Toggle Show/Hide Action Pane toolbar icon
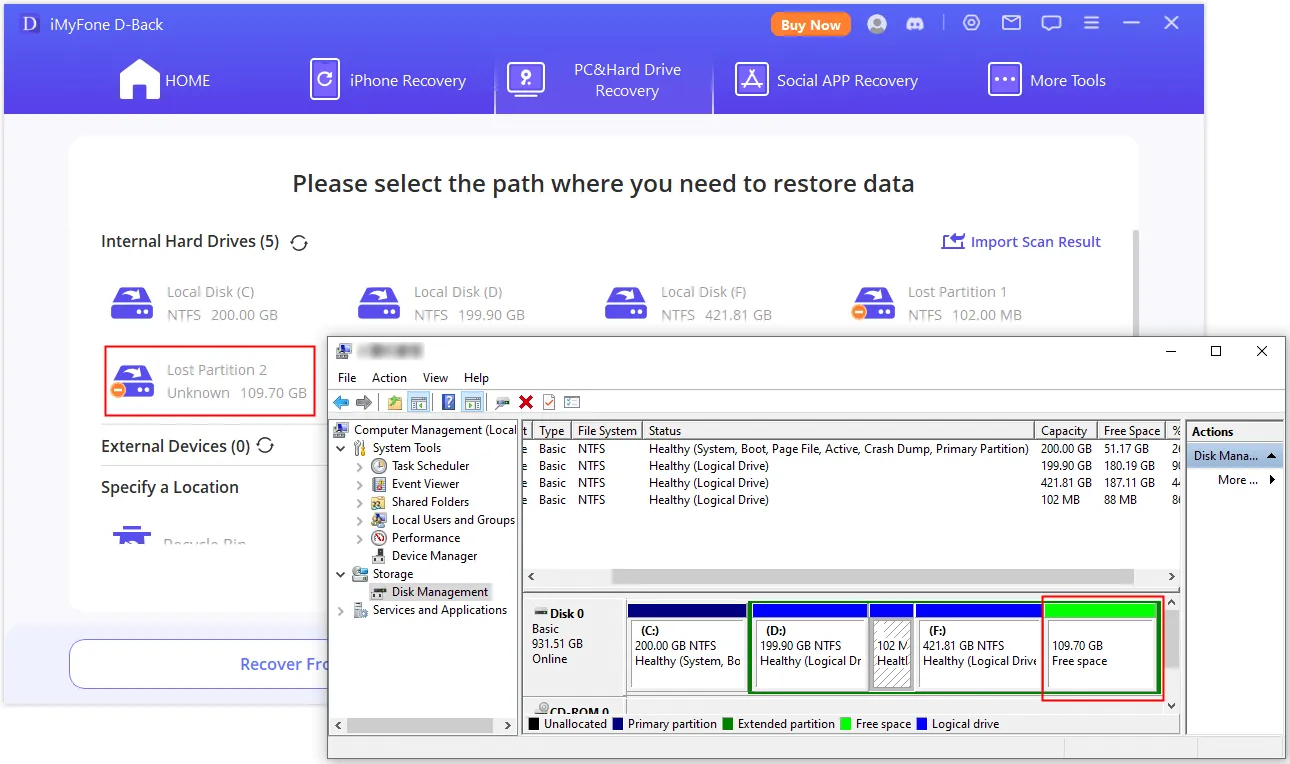The image size is (1290, 764). coord(472,402)
